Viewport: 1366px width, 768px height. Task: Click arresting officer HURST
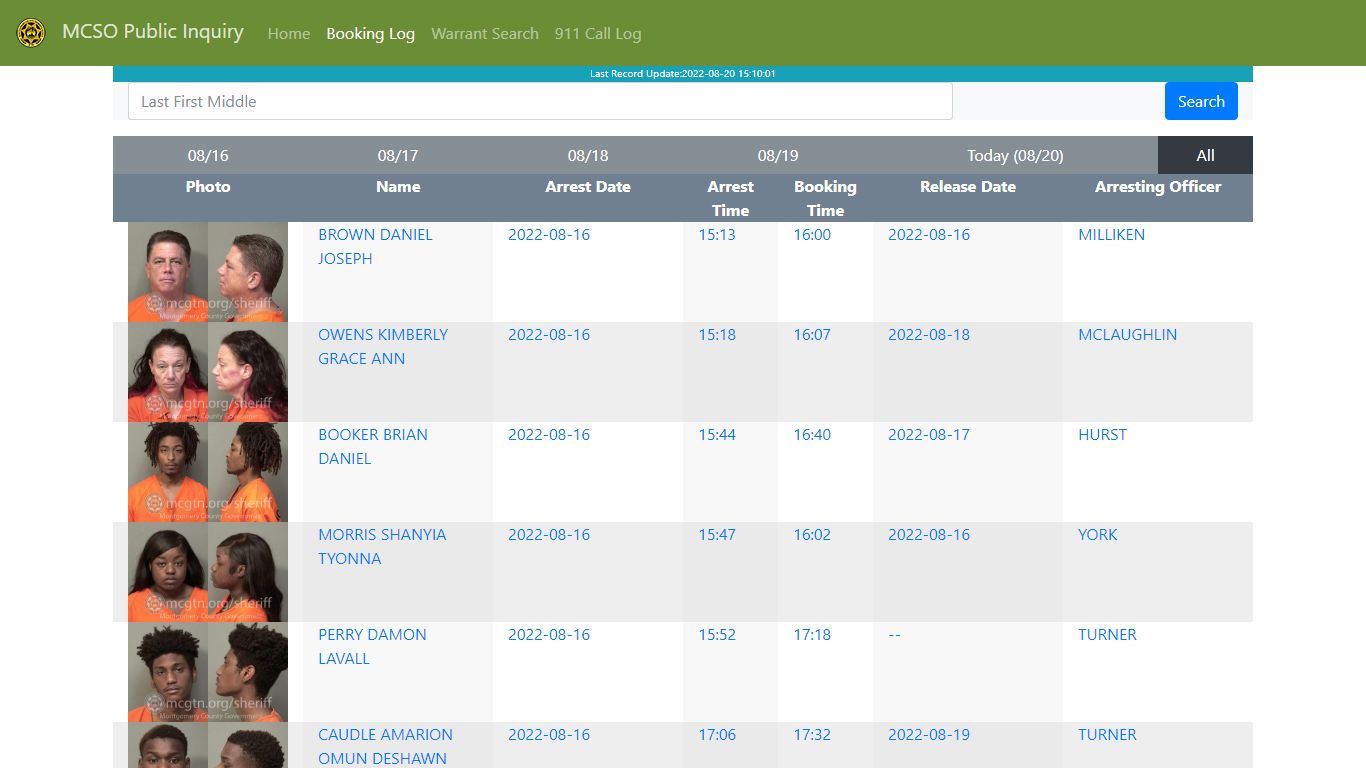coord(1102,434)
